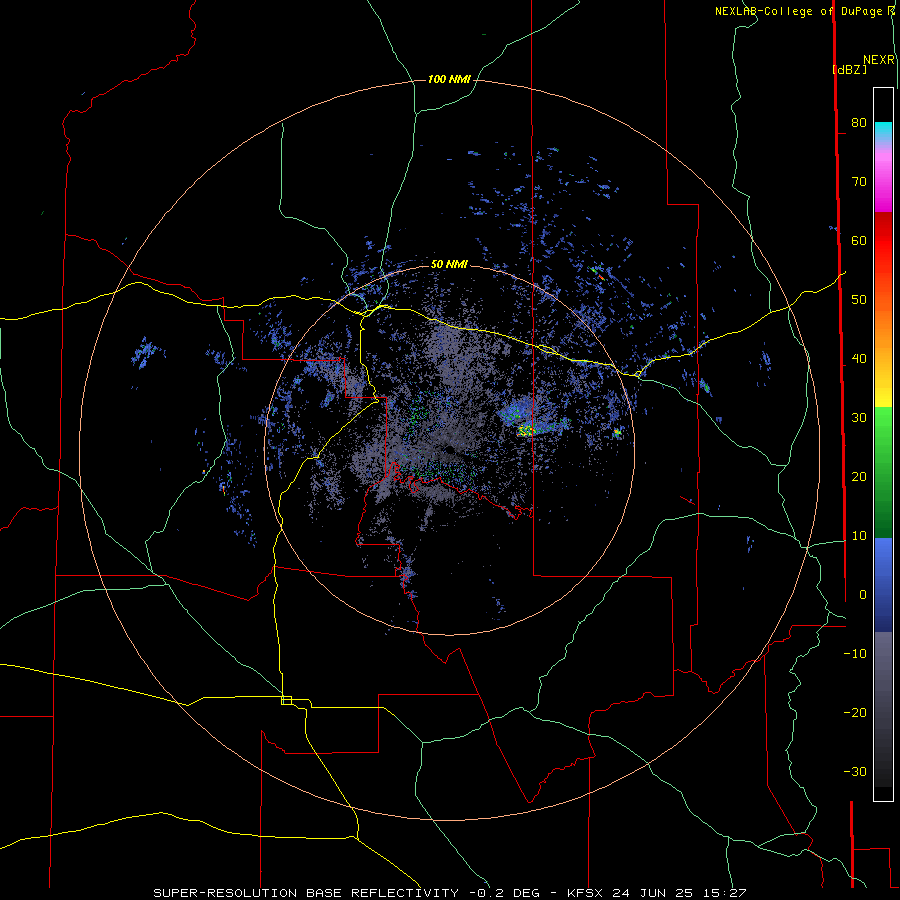The image size is (900, 900).
Task: Click the Super-Resolution Base Reflectivity caption
Action: [449, 893]
